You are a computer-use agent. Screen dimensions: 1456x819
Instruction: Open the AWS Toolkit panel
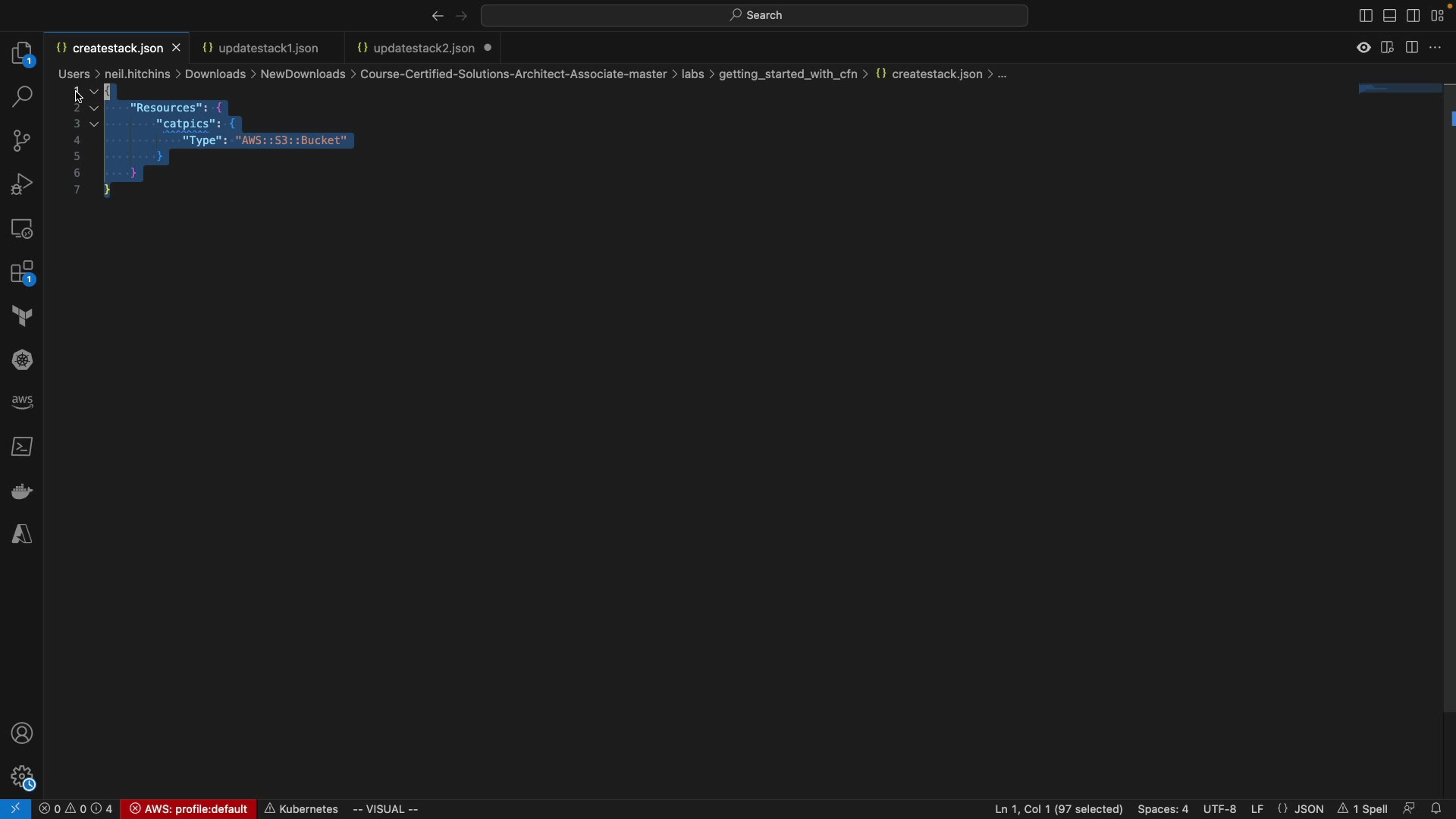[x=23, y=403]
